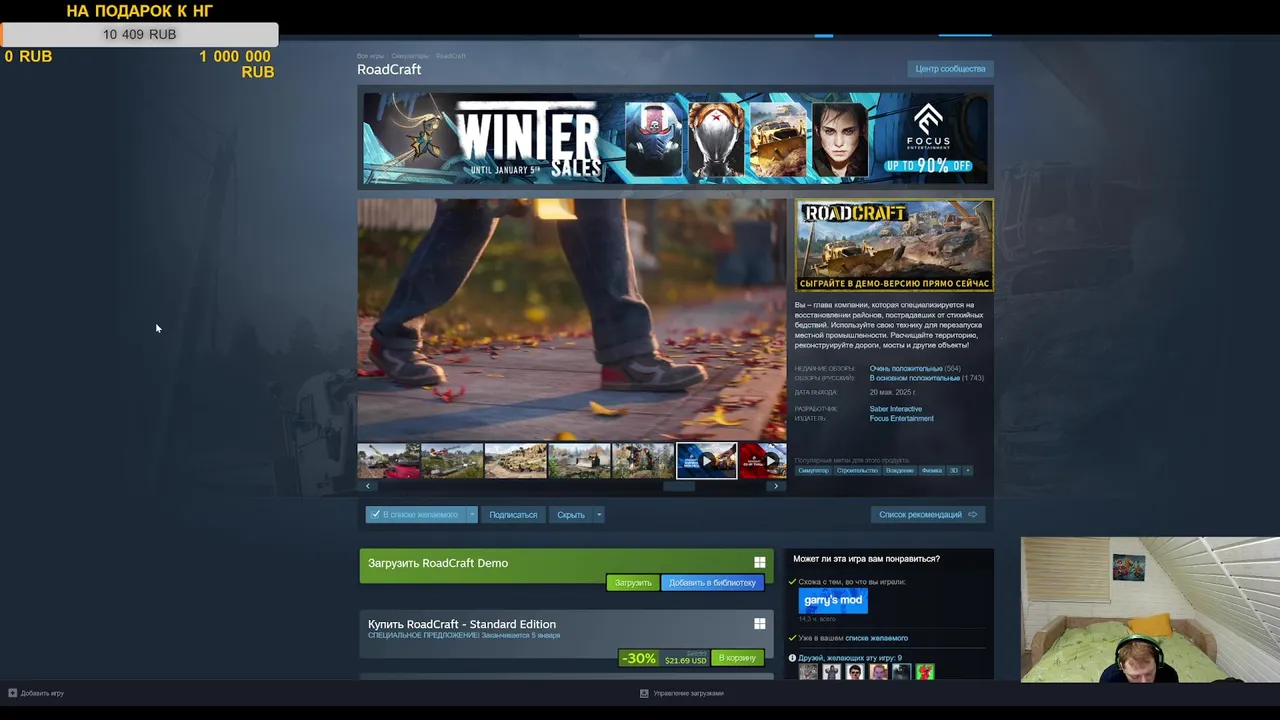Open the Saber Interactive developer link
Screen dimensions: 1280x720
896,409
